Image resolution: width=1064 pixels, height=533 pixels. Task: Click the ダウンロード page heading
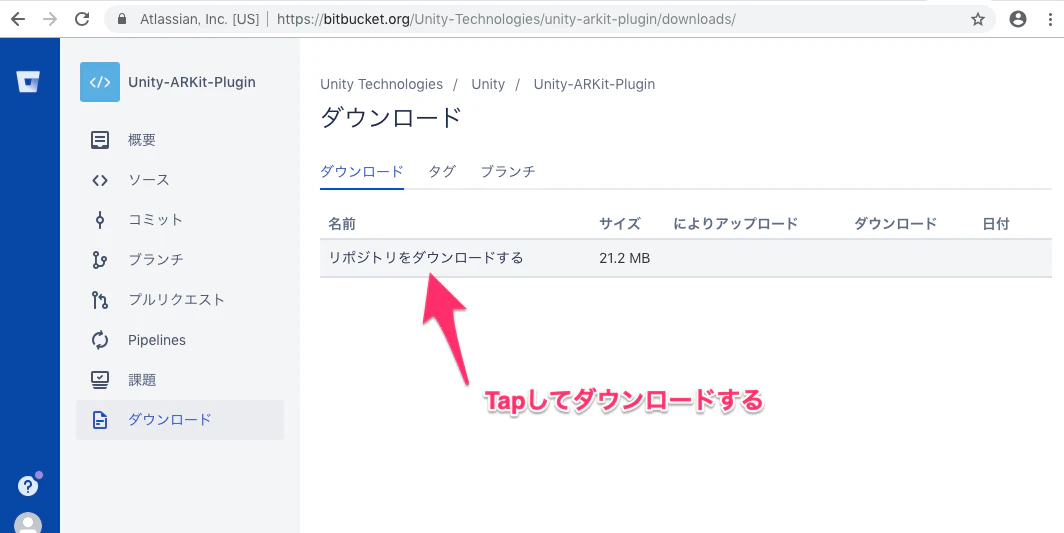coord(391,118)
